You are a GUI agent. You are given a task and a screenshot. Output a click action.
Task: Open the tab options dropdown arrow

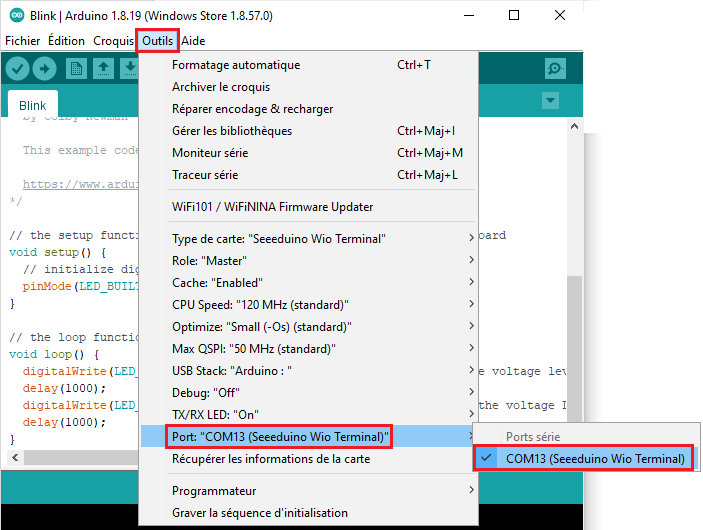[x=550, y=100]
